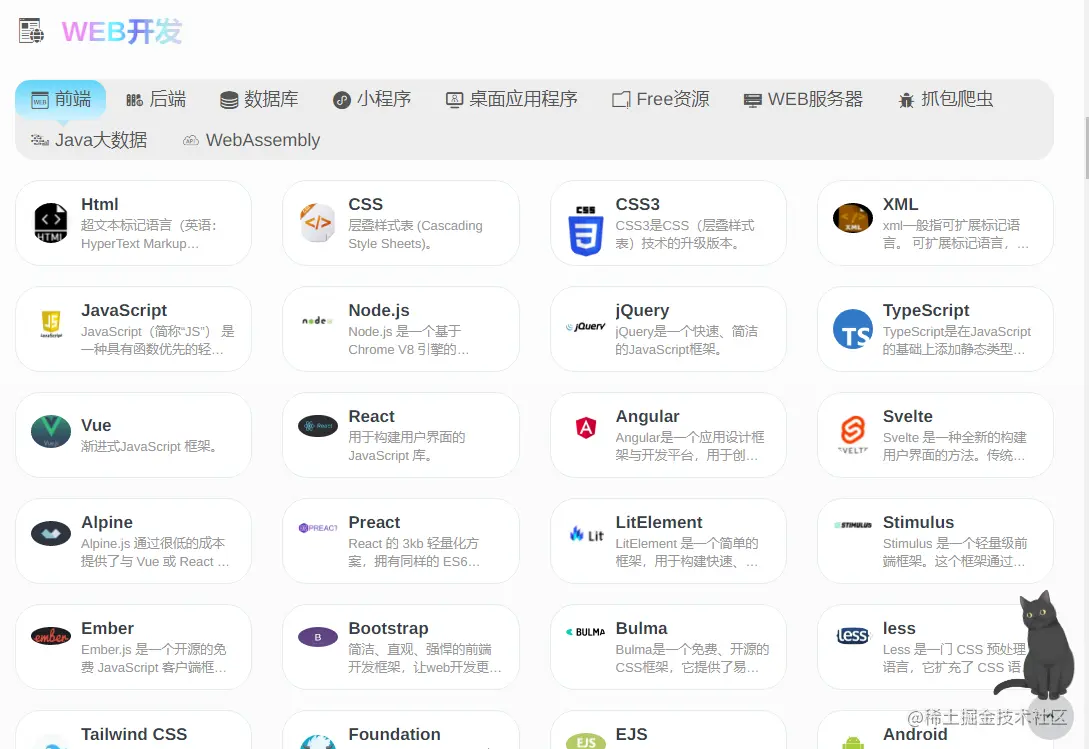Click the Html logo icon

pyautogui.click(x=51, y=223)
